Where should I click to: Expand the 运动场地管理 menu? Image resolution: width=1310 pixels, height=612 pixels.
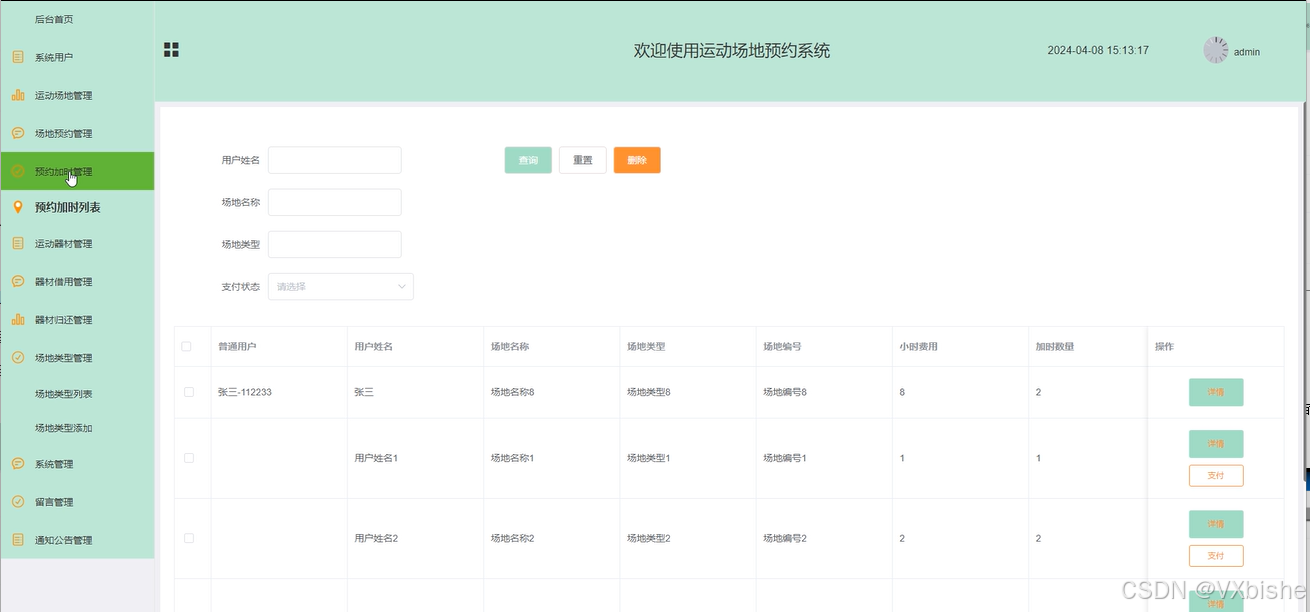[x=77, y=95]
